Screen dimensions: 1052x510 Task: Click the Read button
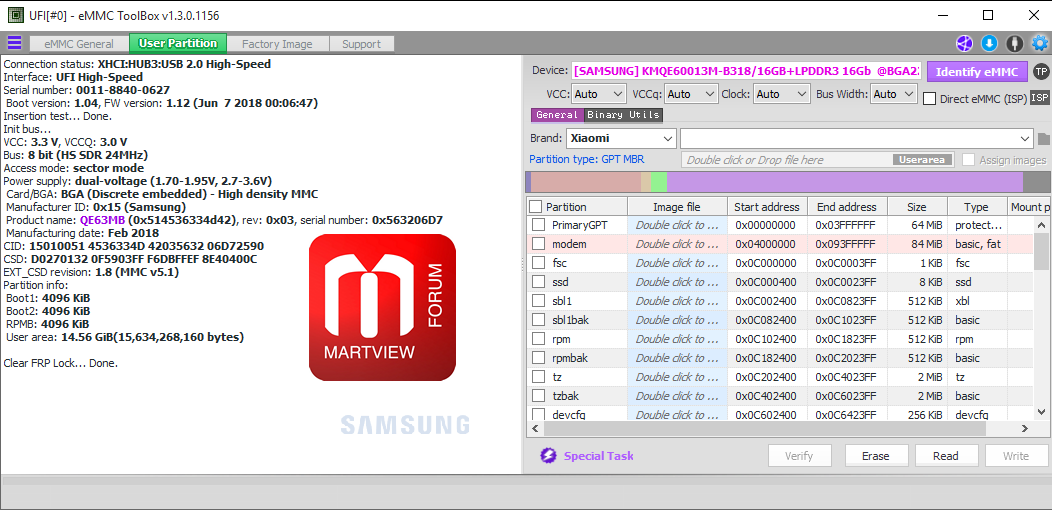click(x=946, y=456)
